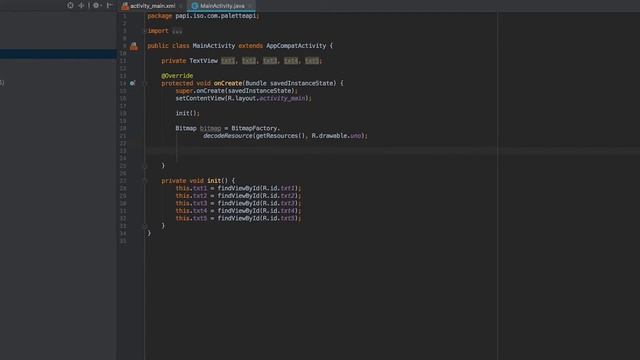
Task: Click the this.txt5 assignment line
Action: click(238, 218)
